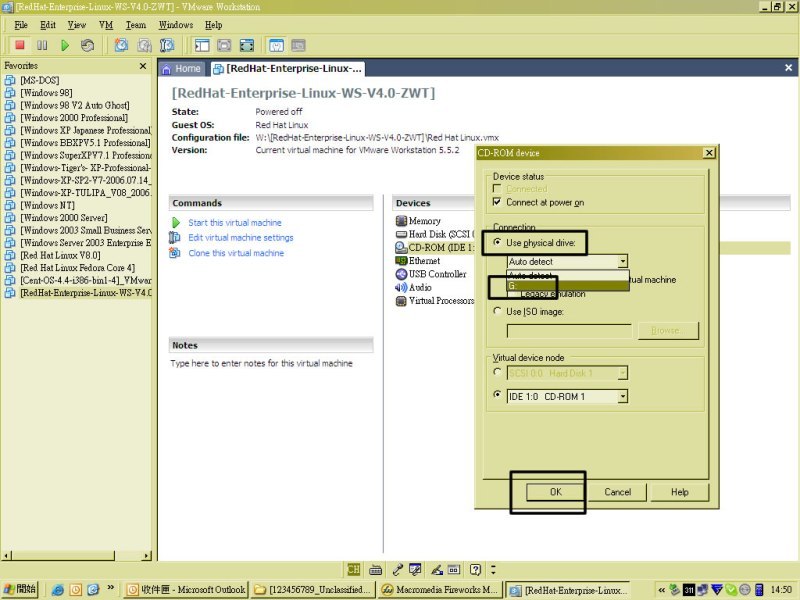This screenshot has width=800, height=600.
Task: Click the CD-ROM device icon in Devices list
Action: (x=401, y=247)
